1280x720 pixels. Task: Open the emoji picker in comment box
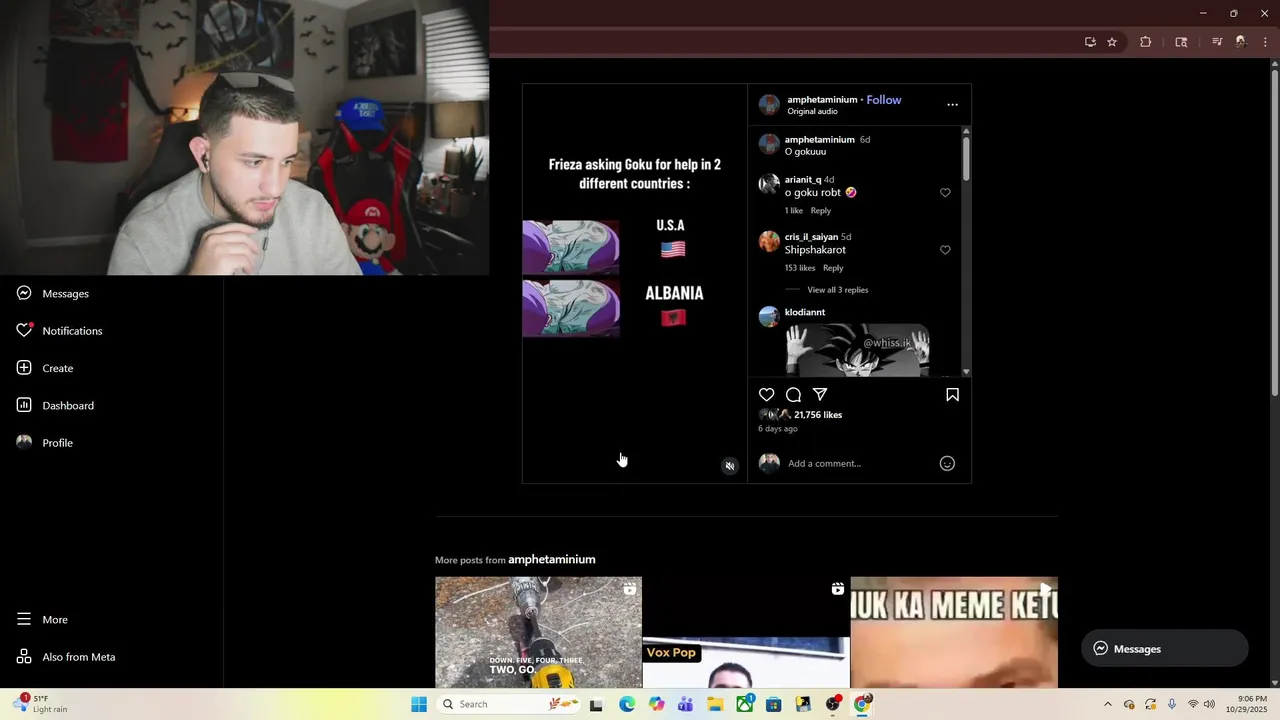[x=947, y=463]
